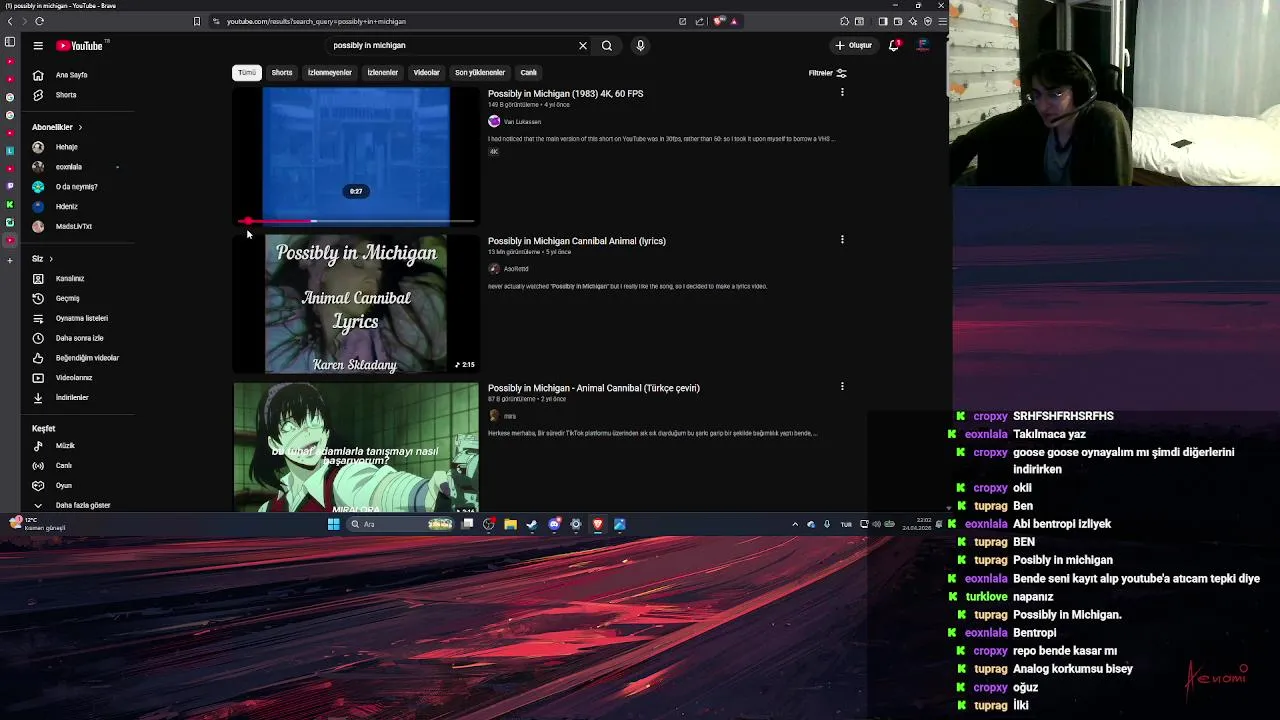Select the İzlenenler filter chip
The height and width of the screenshot is (720, 1280).
tap(383, 72)
